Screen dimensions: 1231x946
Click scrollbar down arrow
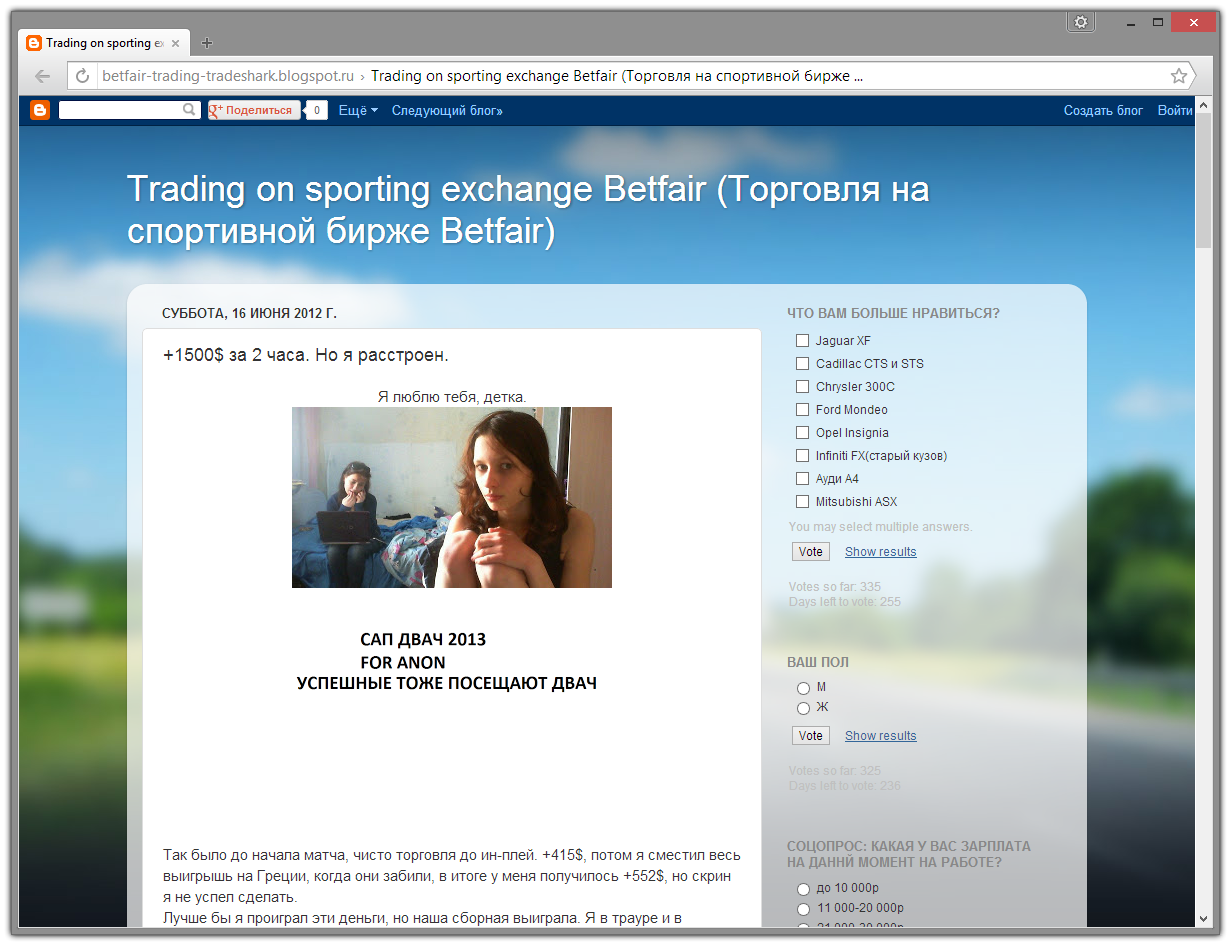1204,918
